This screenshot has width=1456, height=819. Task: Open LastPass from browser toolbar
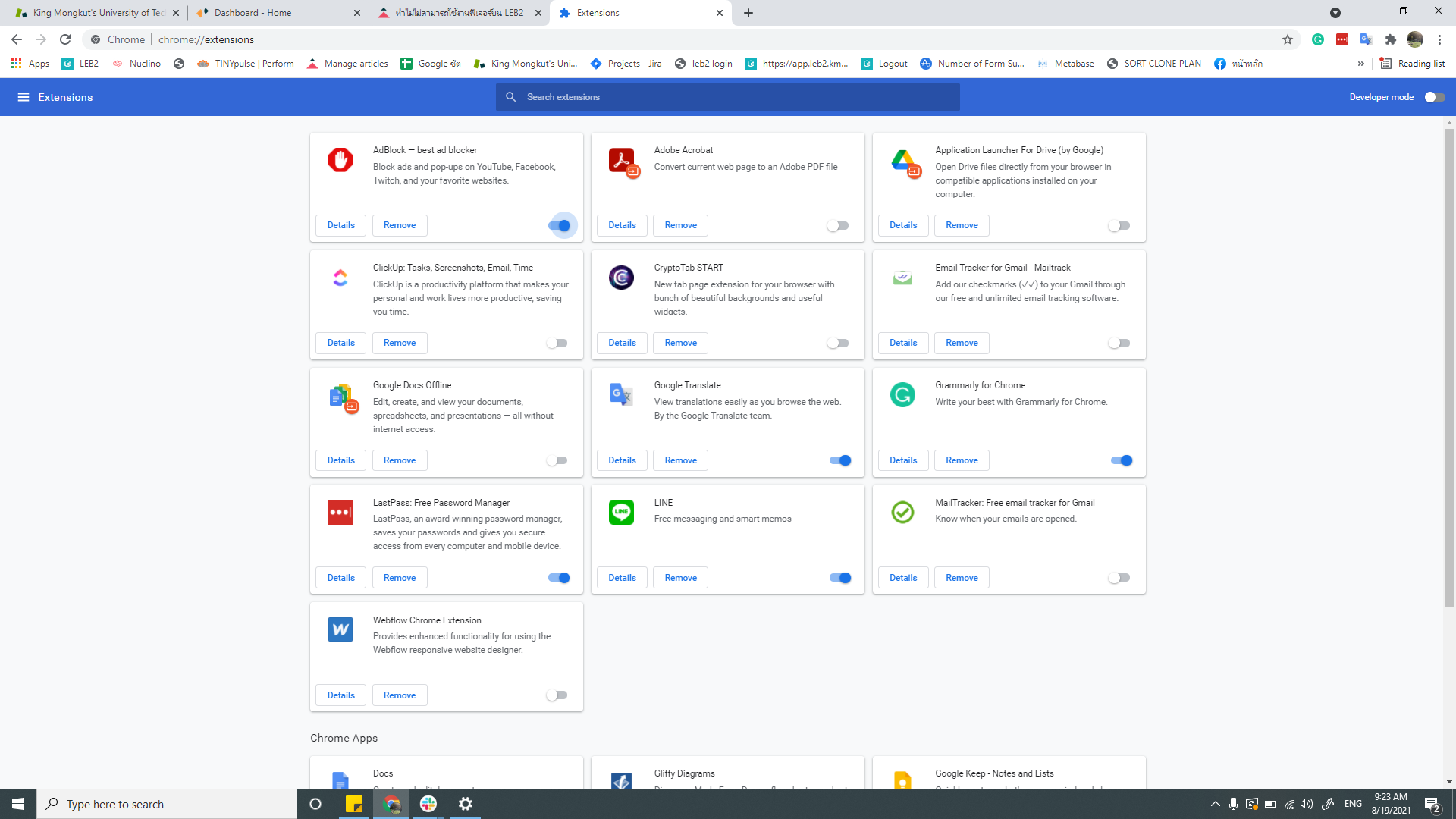pos(1342,39)
